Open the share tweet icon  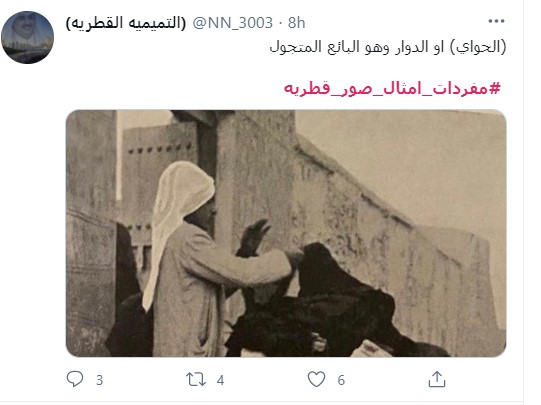pos(437,379)
